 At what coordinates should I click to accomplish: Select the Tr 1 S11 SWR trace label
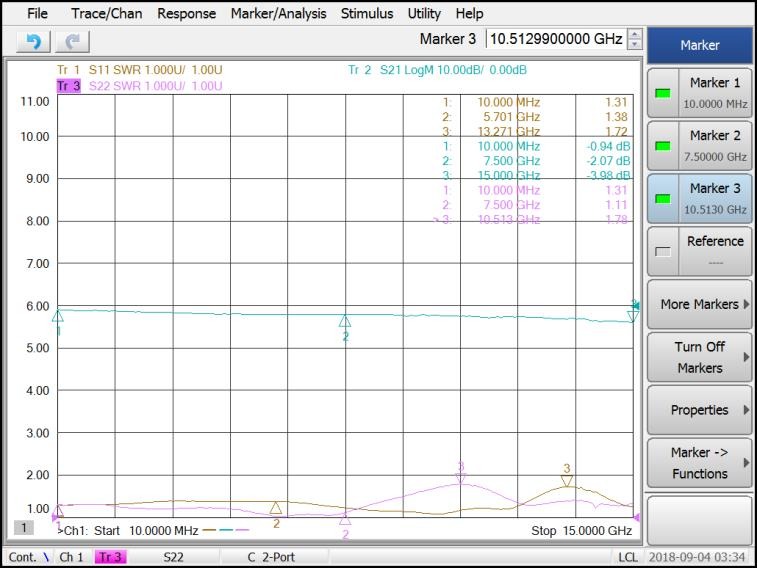coord(140,70)
